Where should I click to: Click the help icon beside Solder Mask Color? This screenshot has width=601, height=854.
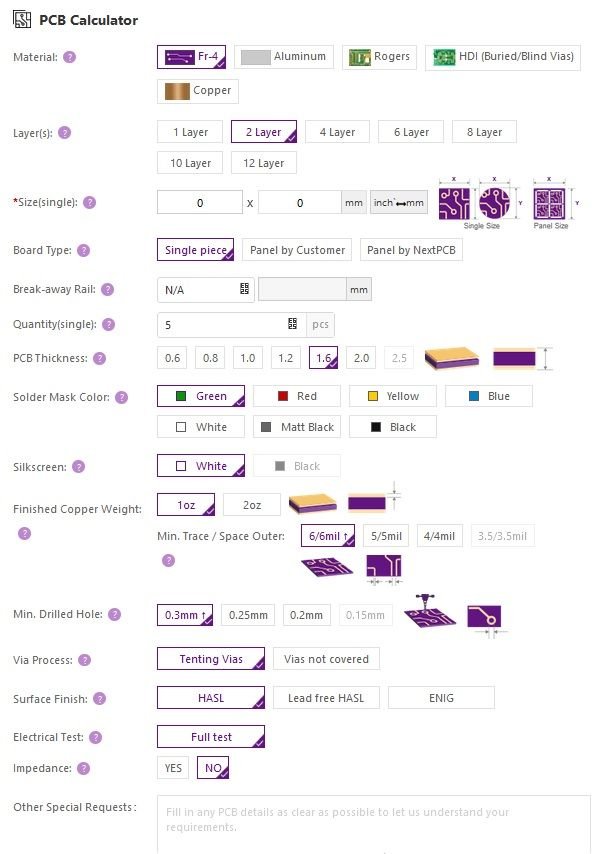121,397
